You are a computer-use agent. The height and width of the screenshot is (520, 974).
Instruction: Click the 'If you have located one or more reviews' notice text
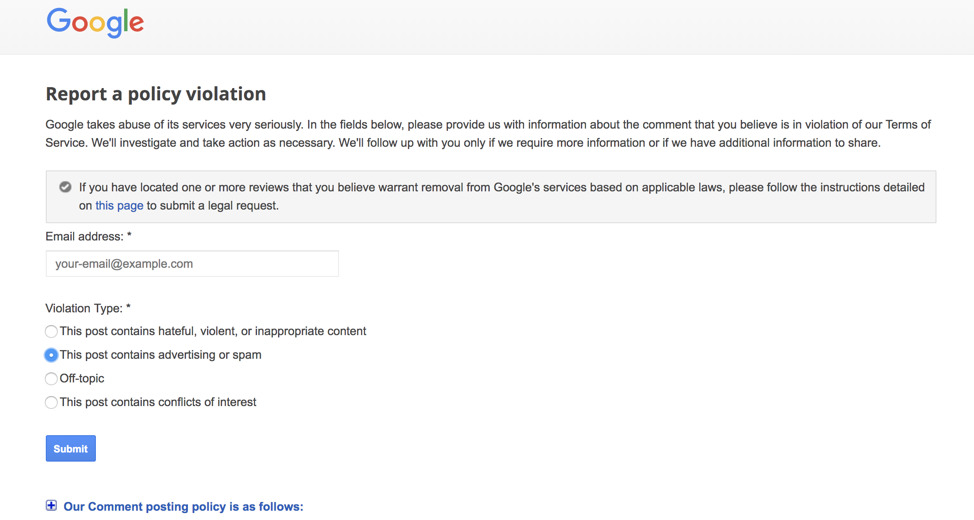point(501,196)
